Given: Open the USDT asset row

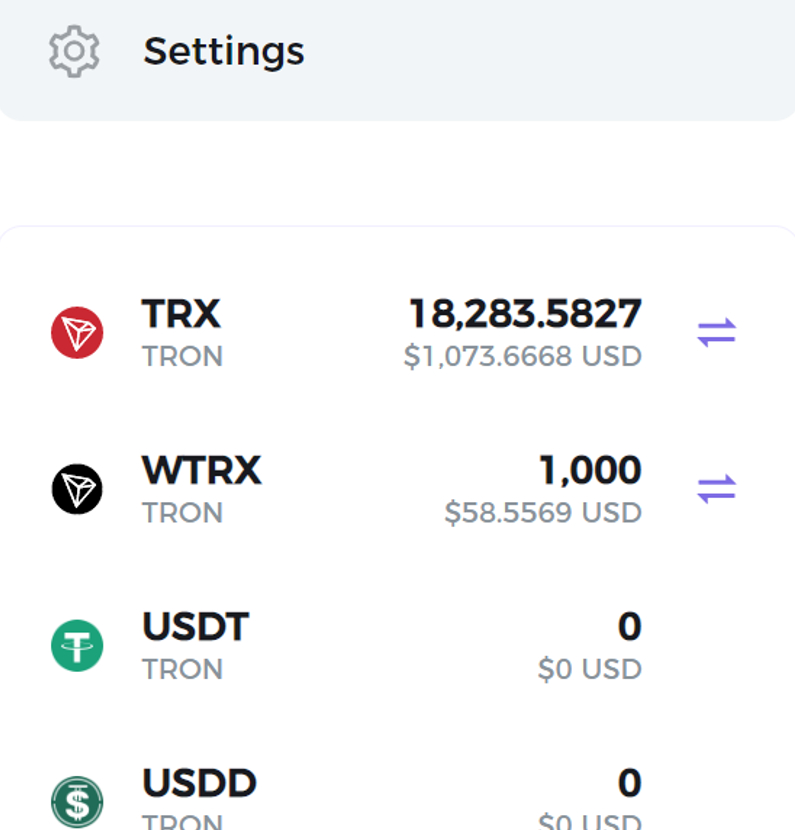Looking at the screenshot, I should pyautogui.click(x=398, y=646).
